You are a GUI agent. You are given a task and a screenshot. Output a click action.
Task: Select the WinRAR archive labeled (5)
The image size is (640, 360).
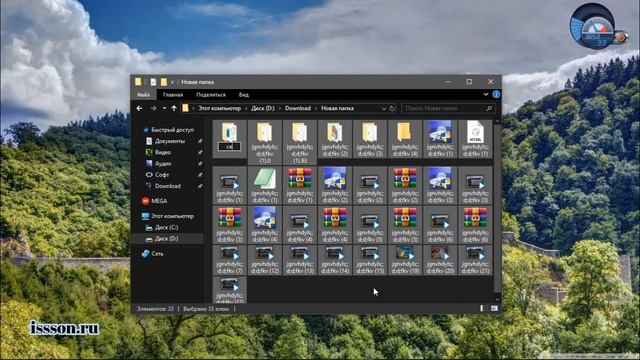pos(405,225)
